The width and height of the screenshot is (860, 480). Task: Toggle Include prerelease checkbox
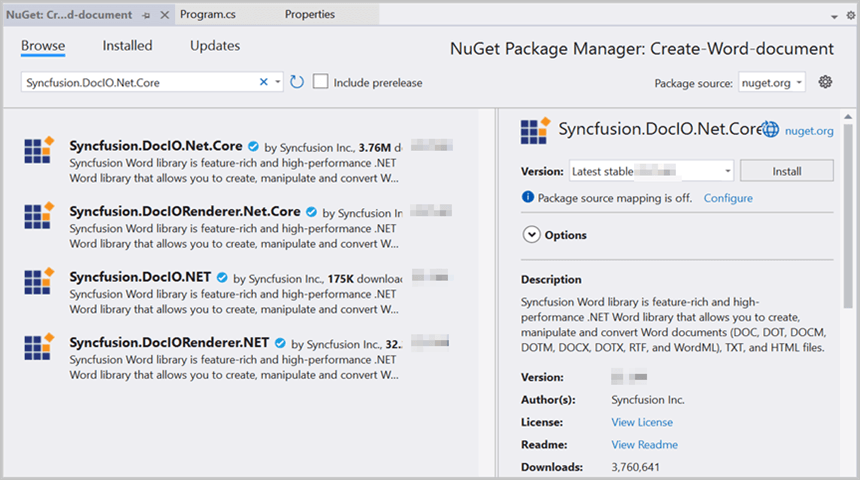click(320, 82)
